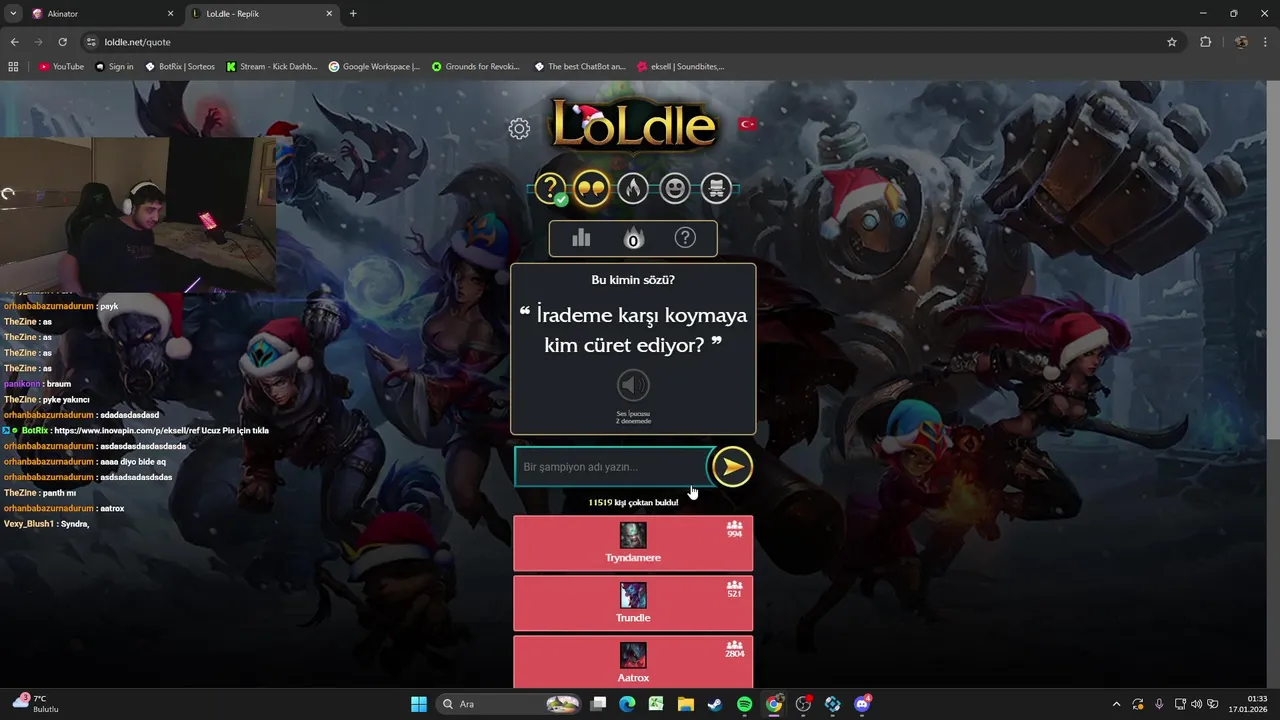Screen dimensions: 1280x720
Task: Open Spotify from taskbar
Action: 745,704
